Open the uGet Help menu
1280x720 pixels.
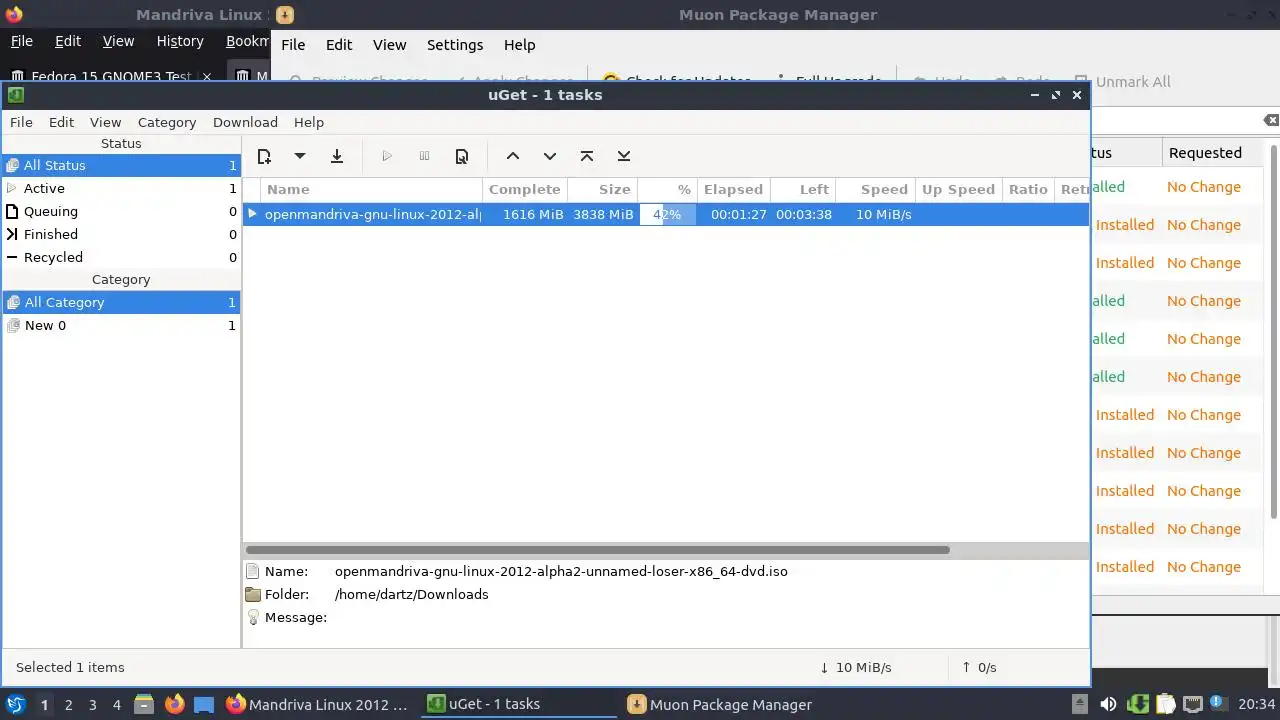309,122
